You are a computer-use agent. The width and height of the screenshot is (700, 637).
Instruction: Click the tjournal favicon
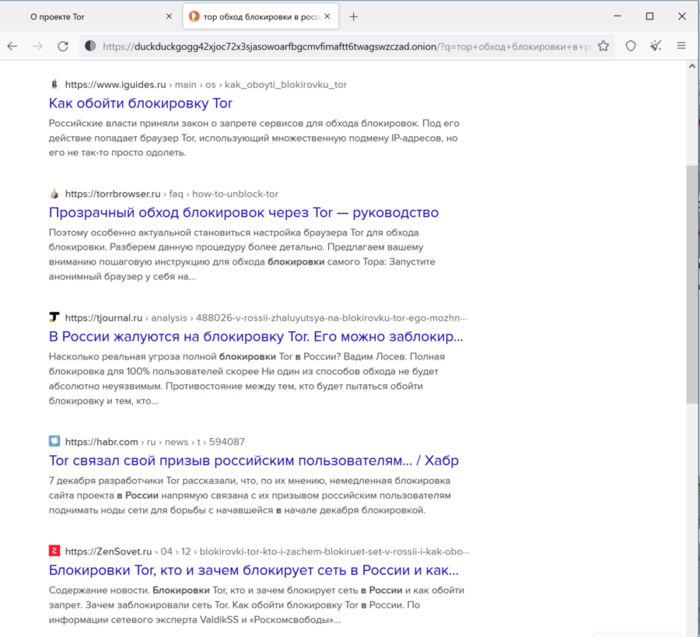click(54, 317)
